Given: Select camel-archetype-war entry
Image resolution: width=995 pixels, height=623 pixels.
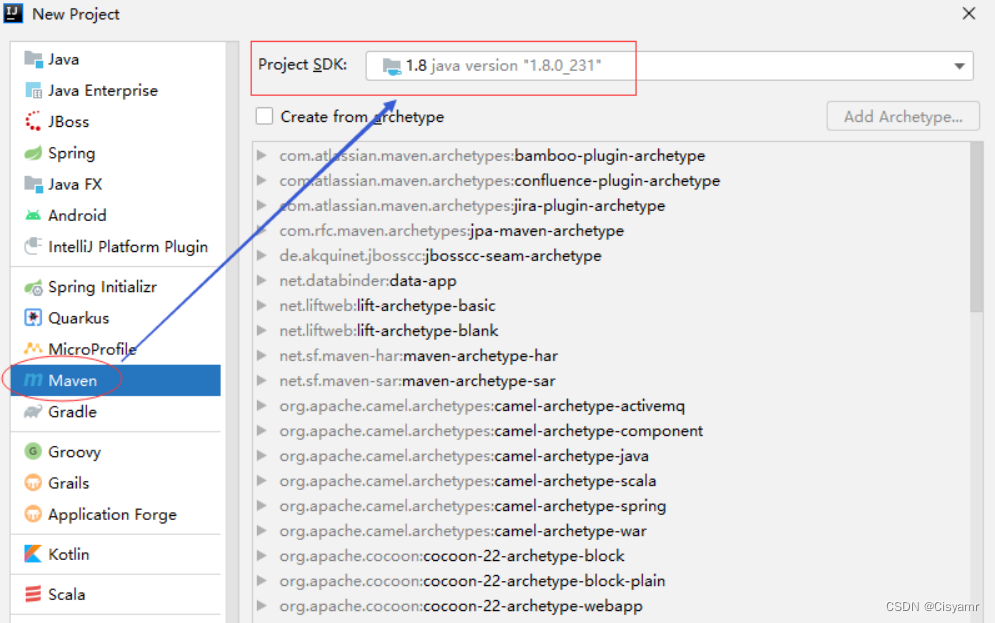Looking at the screenshot, I should (463, 531).
